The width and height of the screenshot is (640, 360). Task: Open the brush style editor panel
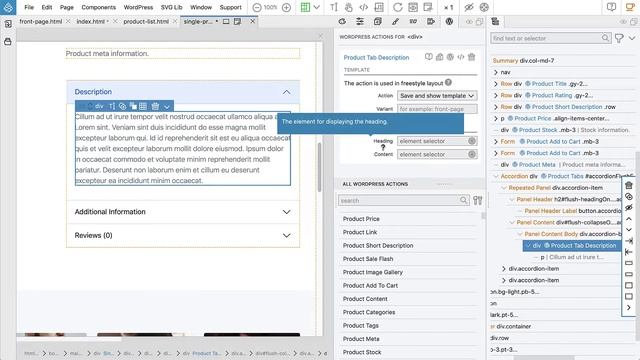pos(396,21)
